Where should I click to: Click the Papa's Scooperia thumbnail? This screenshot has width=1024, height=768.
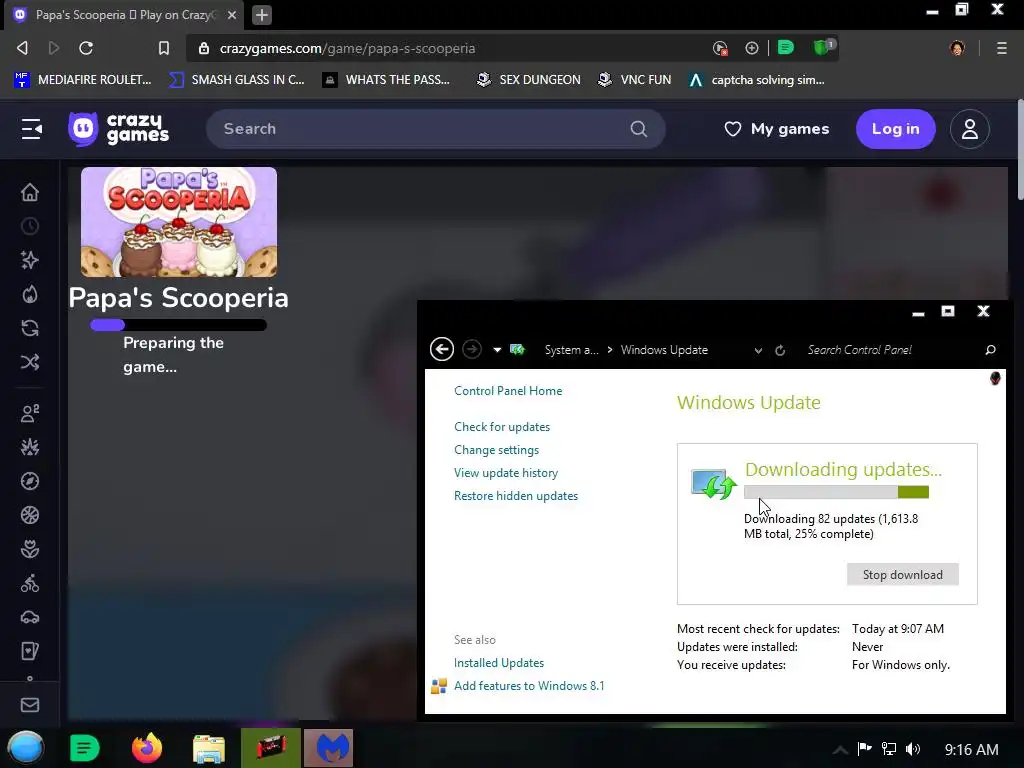coord(179,222)
